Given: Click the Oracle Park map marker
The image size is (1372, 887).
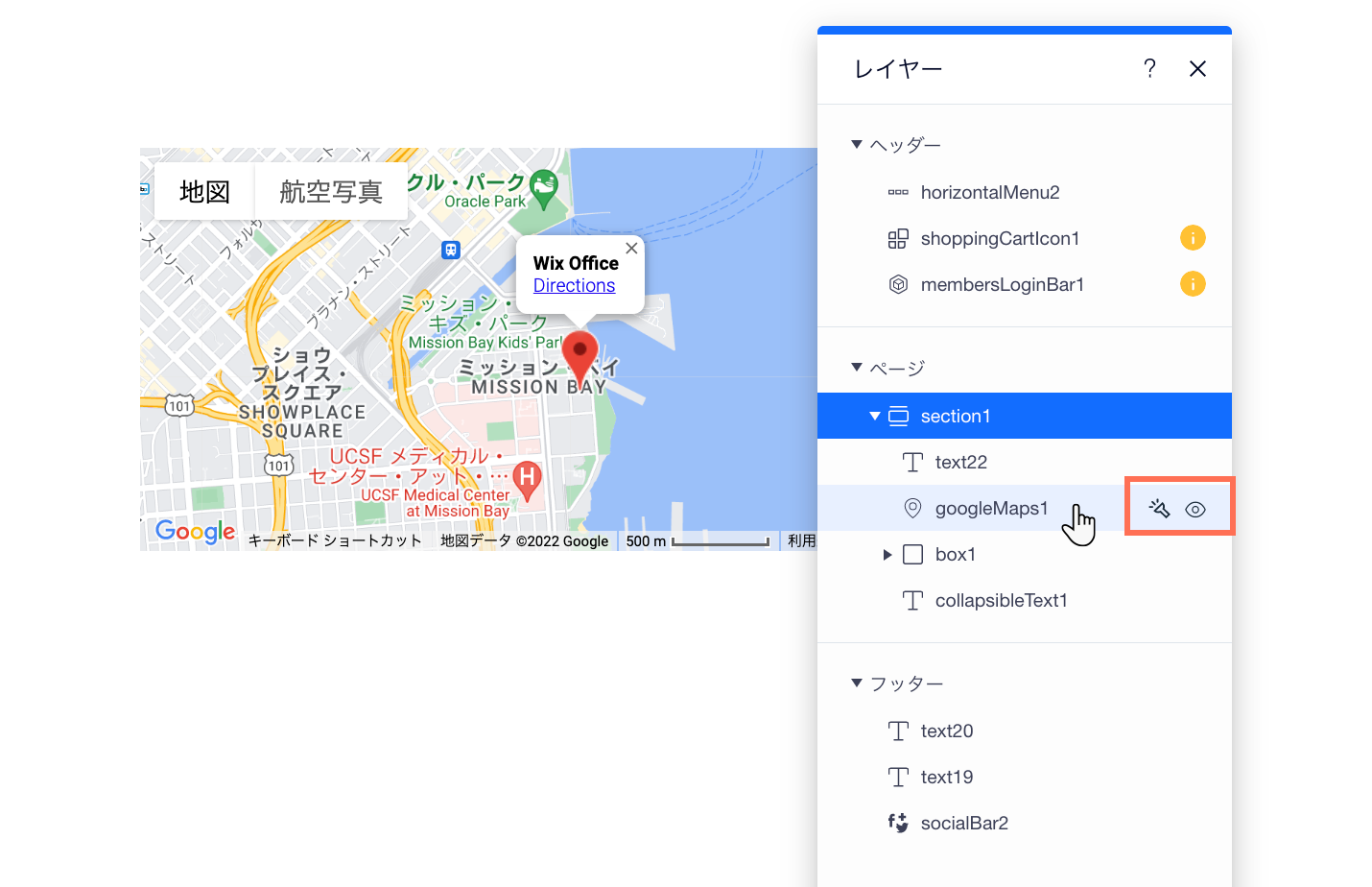Looking at the screenshot, I should pos(544,190).
